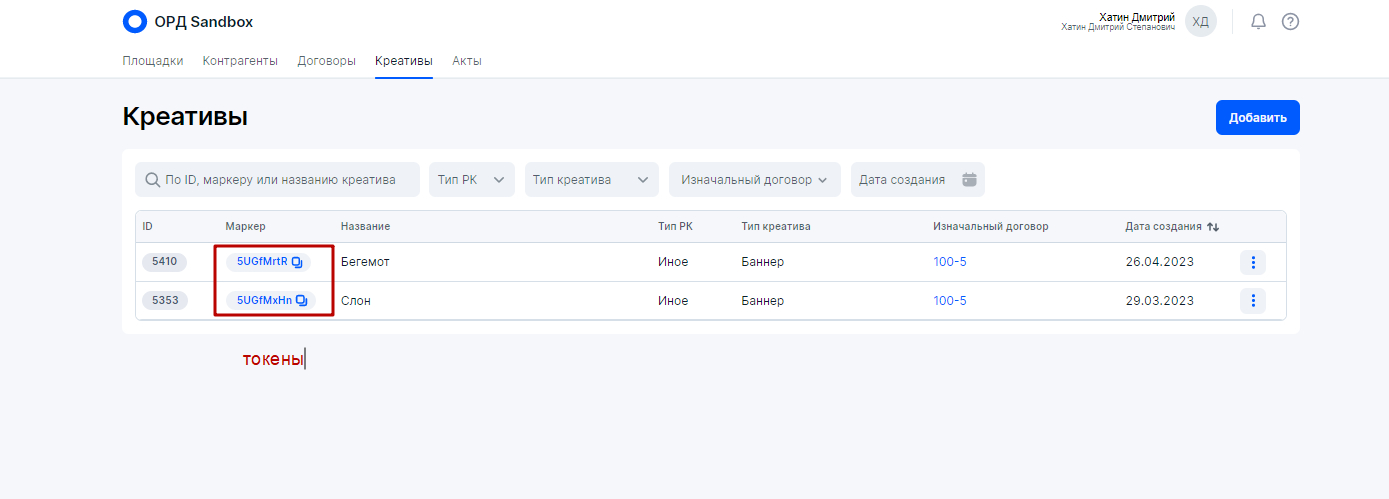
Task: Sort by Дата создания column arrows
Action: [x=1213, y=227]
